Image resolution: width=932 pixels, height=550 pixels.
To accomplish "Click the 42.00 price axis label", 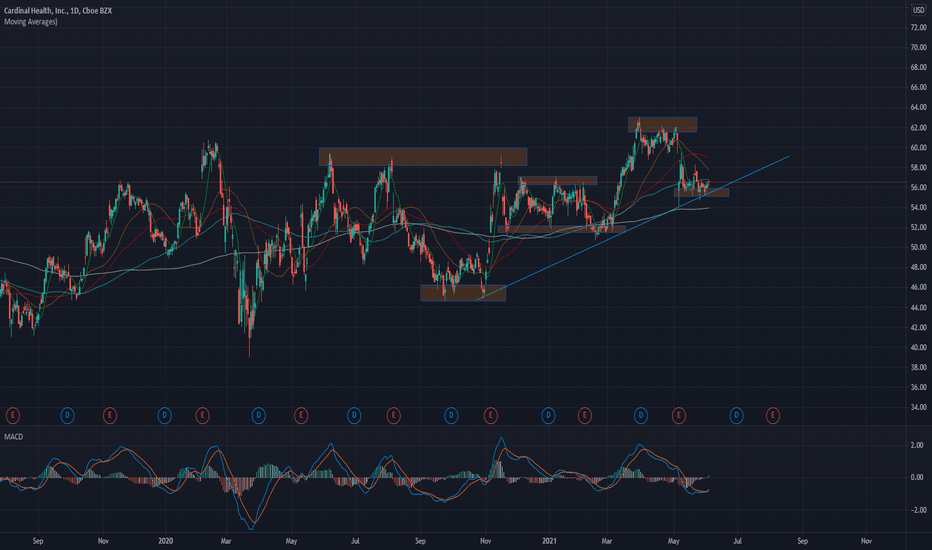I will 918,328.
